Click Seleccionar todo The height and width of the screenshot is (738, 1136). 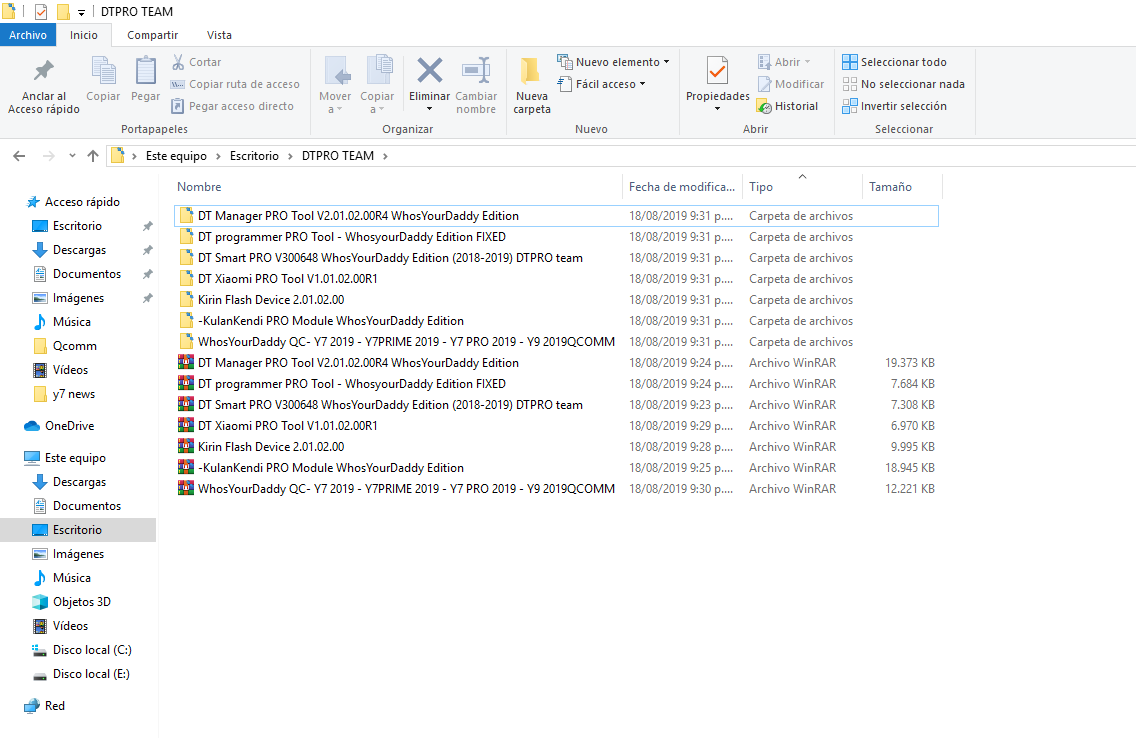tap(894, 62)
